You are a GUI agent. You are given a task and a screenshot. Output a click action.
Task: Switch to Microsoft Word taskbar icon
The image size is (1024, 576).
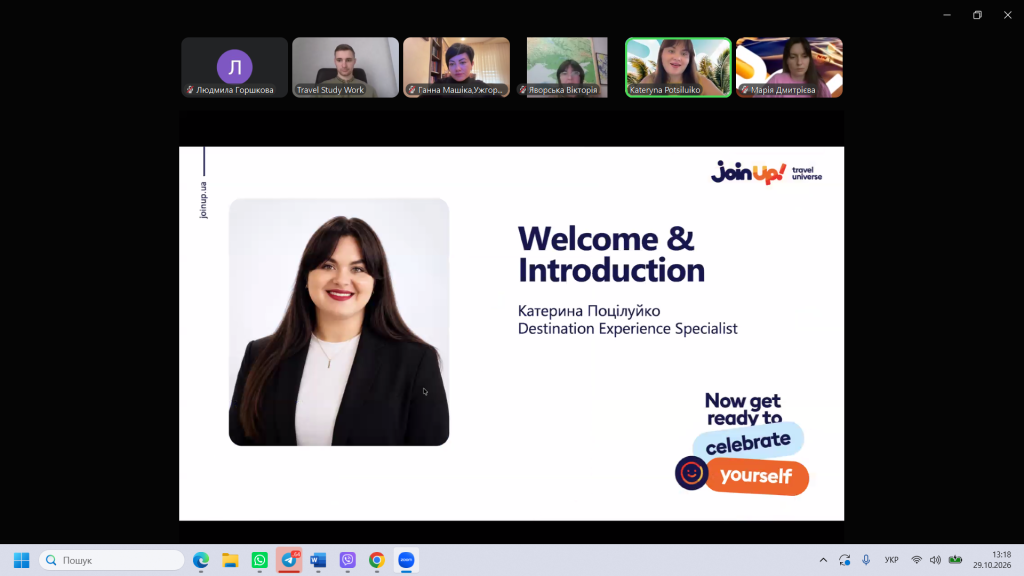[x=318, y=560]
